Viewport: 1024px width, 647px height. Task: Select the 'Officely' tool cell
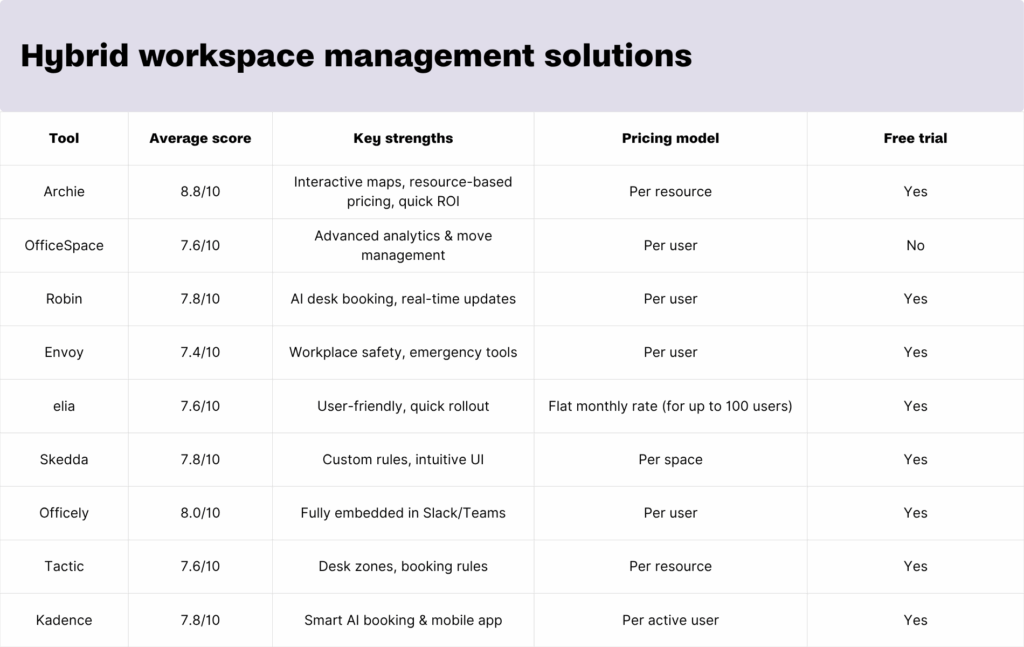coord(64,513)
